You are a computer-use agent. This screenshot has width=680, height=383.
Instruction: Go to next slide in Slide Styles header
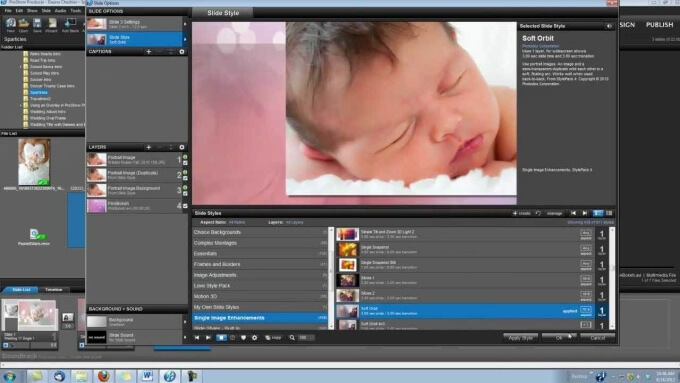585,213
